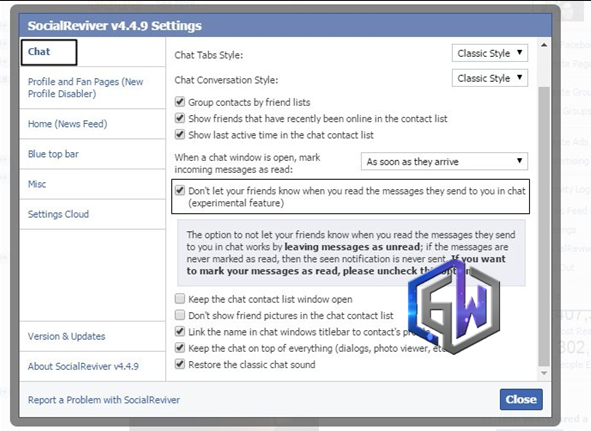This screenshot has height=431, width=591.
Task: Toggle Group contacts by friend lists
Action: tap(180, 102)
